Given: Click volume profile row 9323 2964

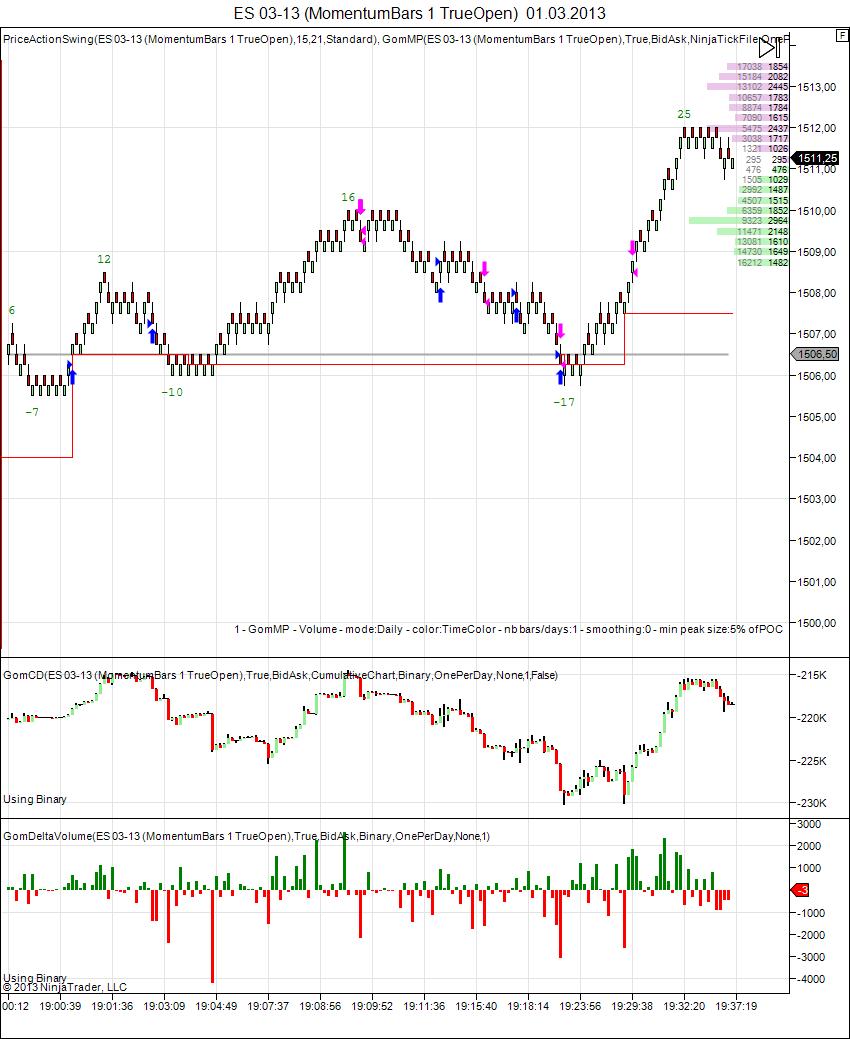Looking at the screenshot, I should [x=739, y=221].
